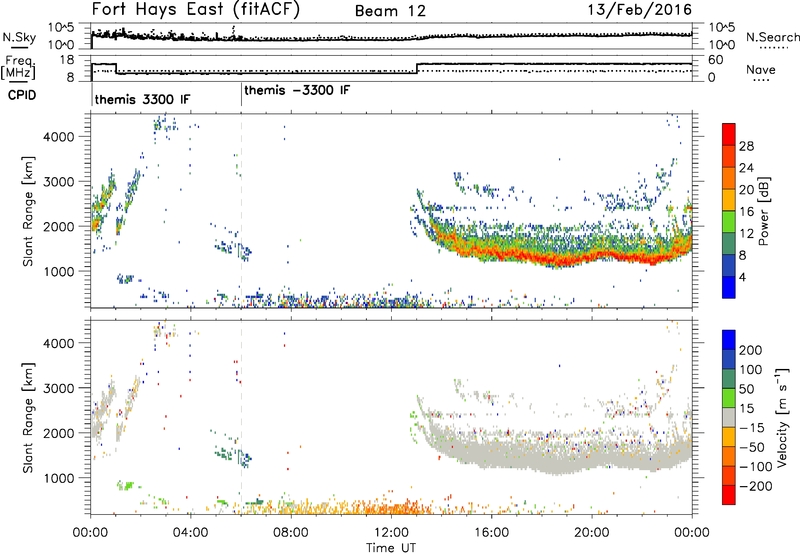Select the 'N.Search' legend label
This screenshot has height=554, width=800.
pyautogui.click(x=772, y=37)
